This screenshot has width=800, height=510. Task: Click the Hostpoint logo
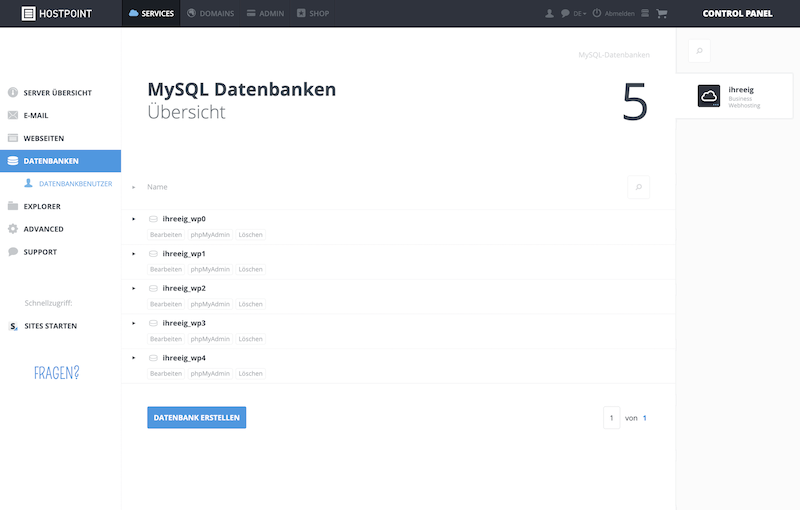(57, 13)
